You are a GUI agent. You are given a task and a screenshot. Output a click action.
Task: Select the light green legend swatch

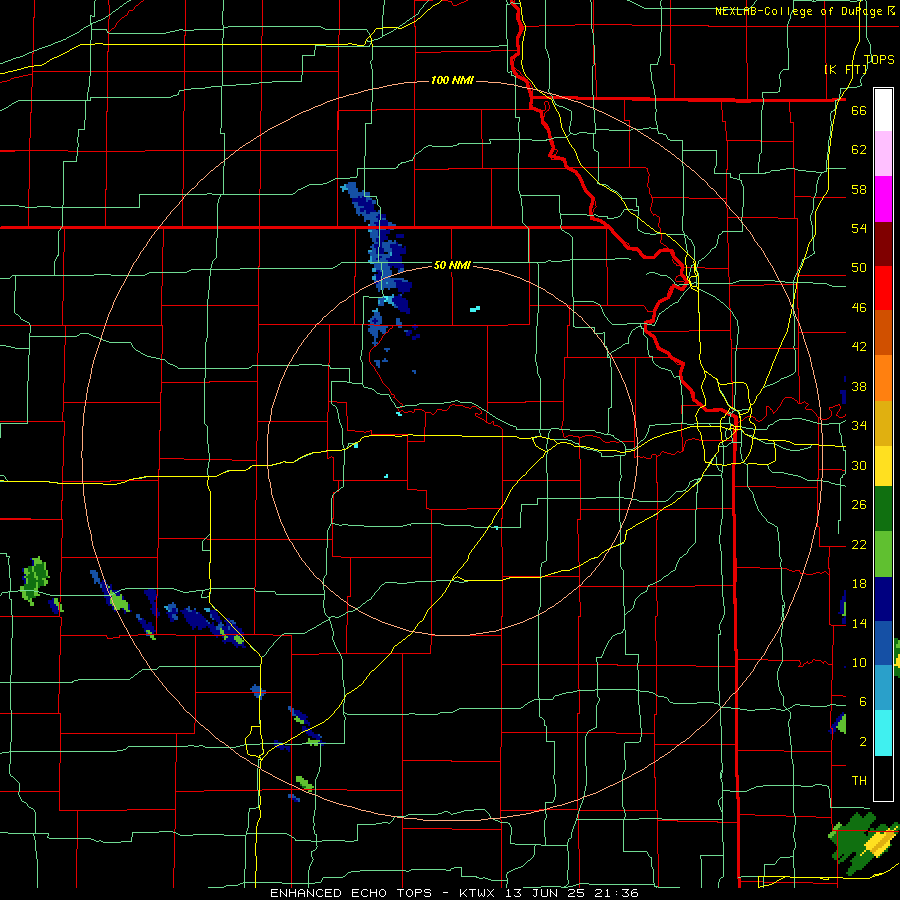click(x=883, y=554)
